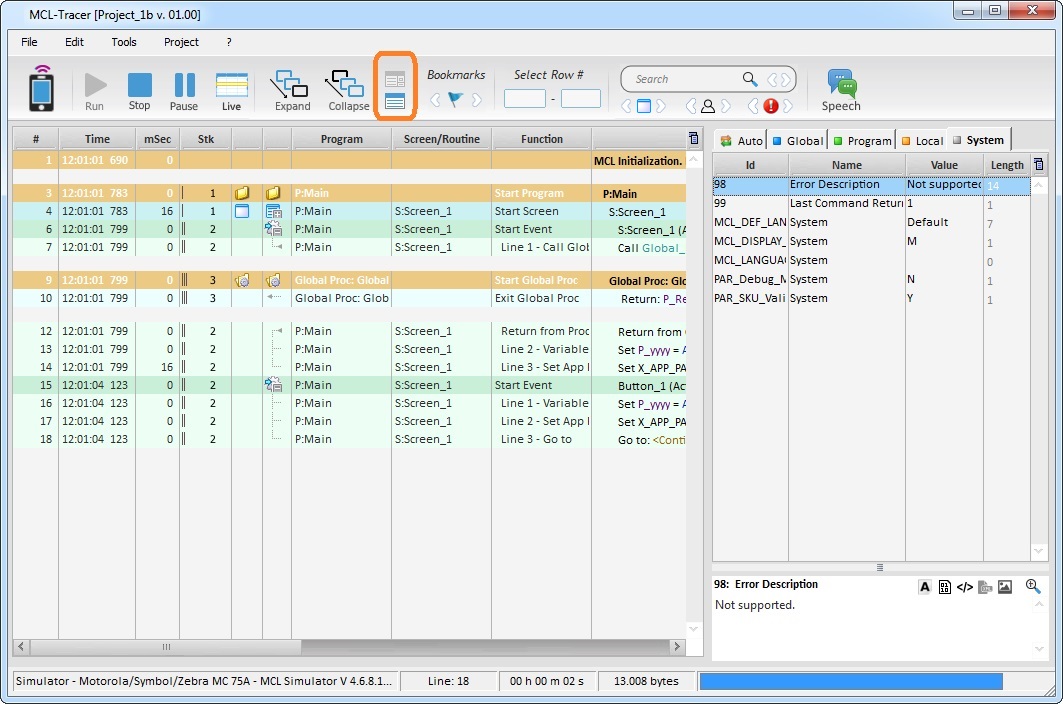Jump to previous search result
1063x704 pixels.
pyautogui.click(x=771, y=80)
